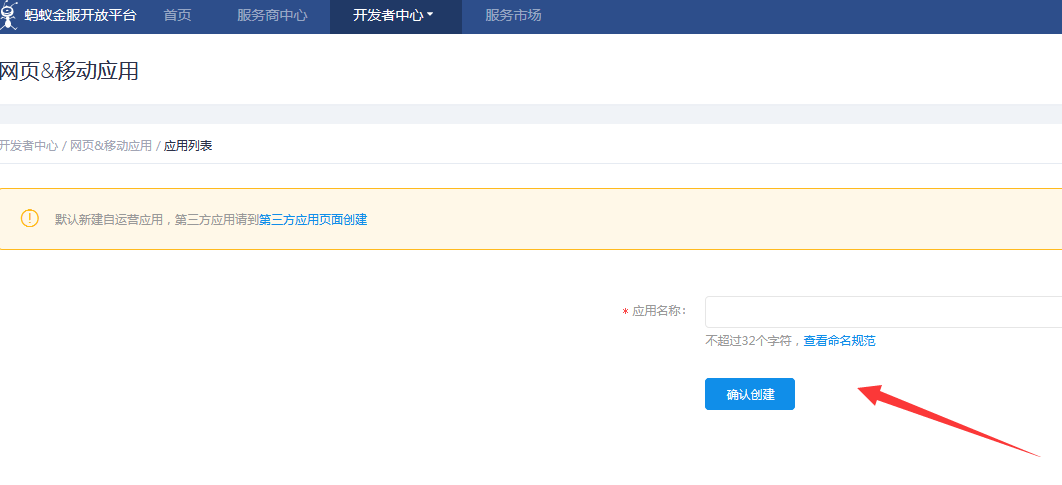Select 应用列表 in the breadcrumb
The width and height of the screenshot is (1062, 485).
[x=188, y=146]
